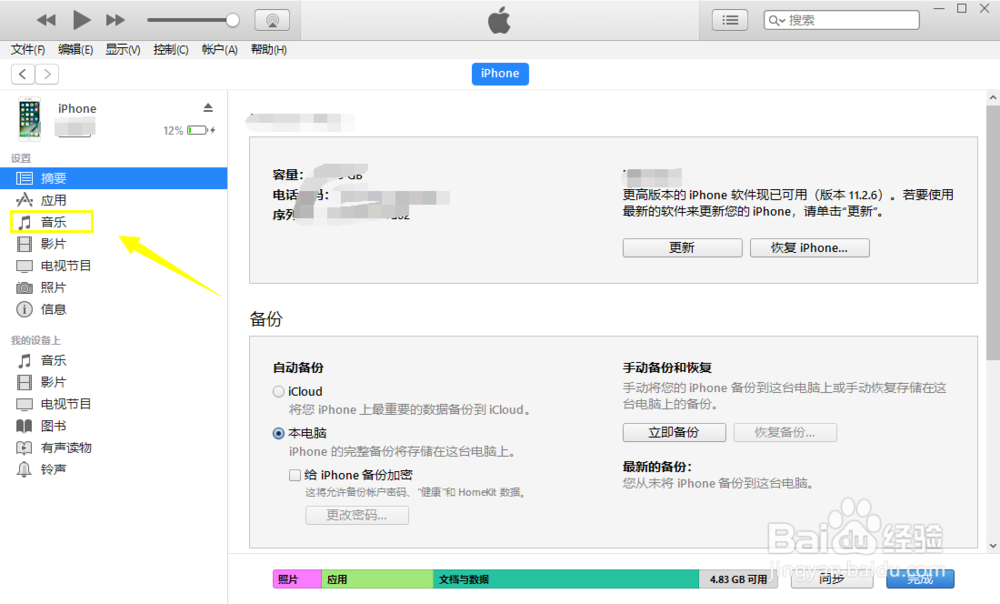Click the 恢复 iPhone... button

pyautogui.click(x=809, y=248)
